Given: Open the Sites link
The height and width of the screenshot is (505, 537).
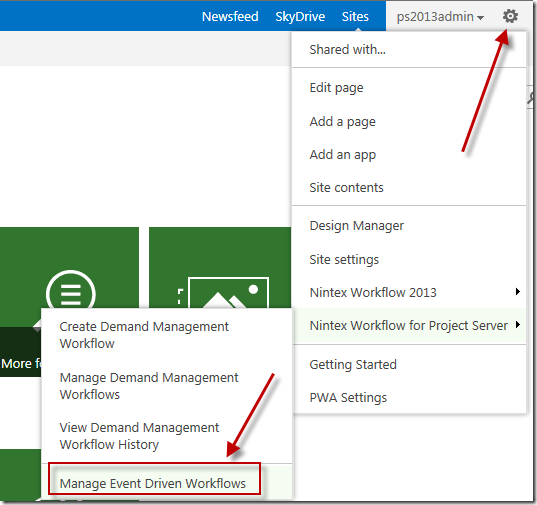Looking at the screenshot, I should pos(355,16).
